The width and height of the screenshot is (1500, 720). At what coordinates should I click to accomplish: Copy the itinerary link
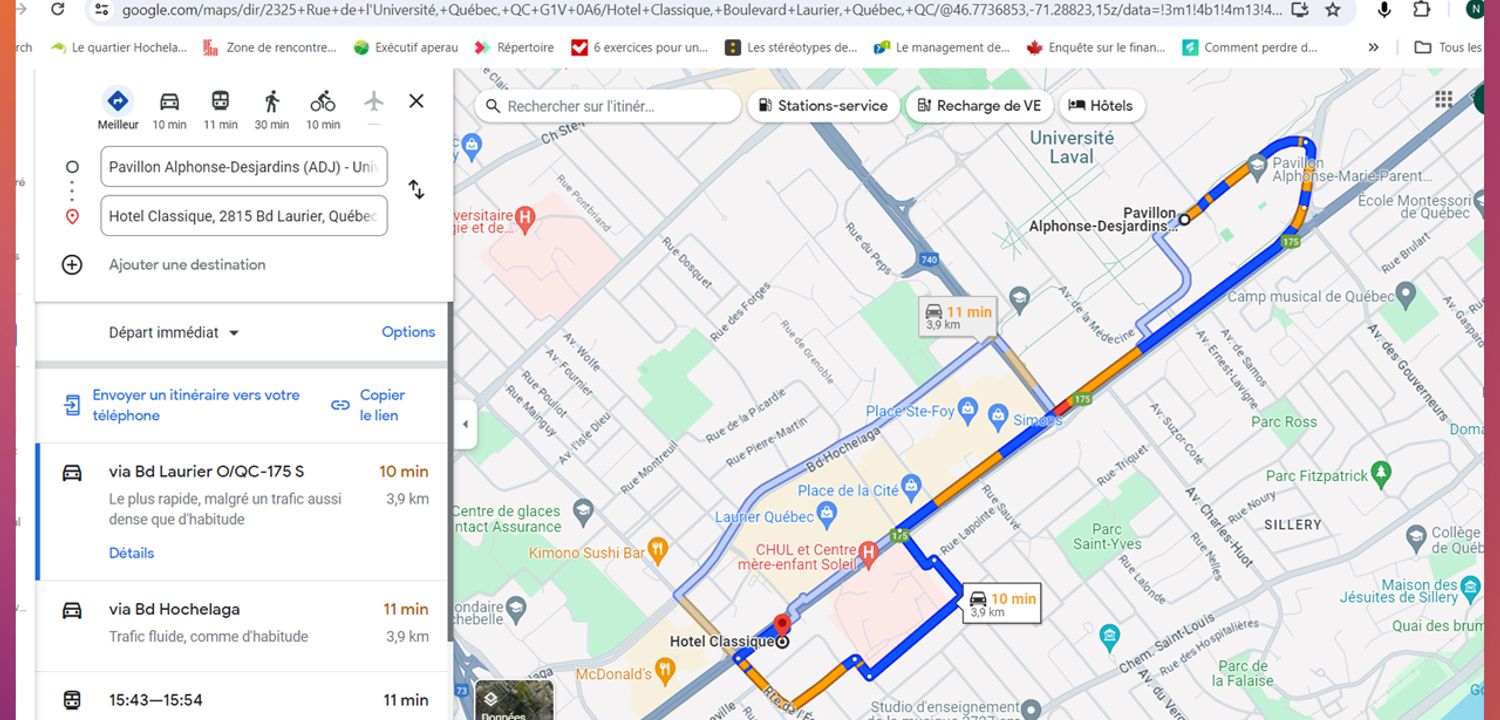point(369,405)
